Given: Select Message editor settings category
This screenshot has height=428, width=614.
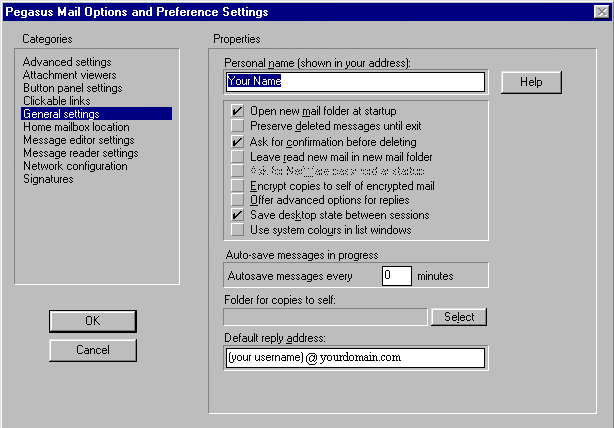Looking at the screenshot, I should point(79,140).
